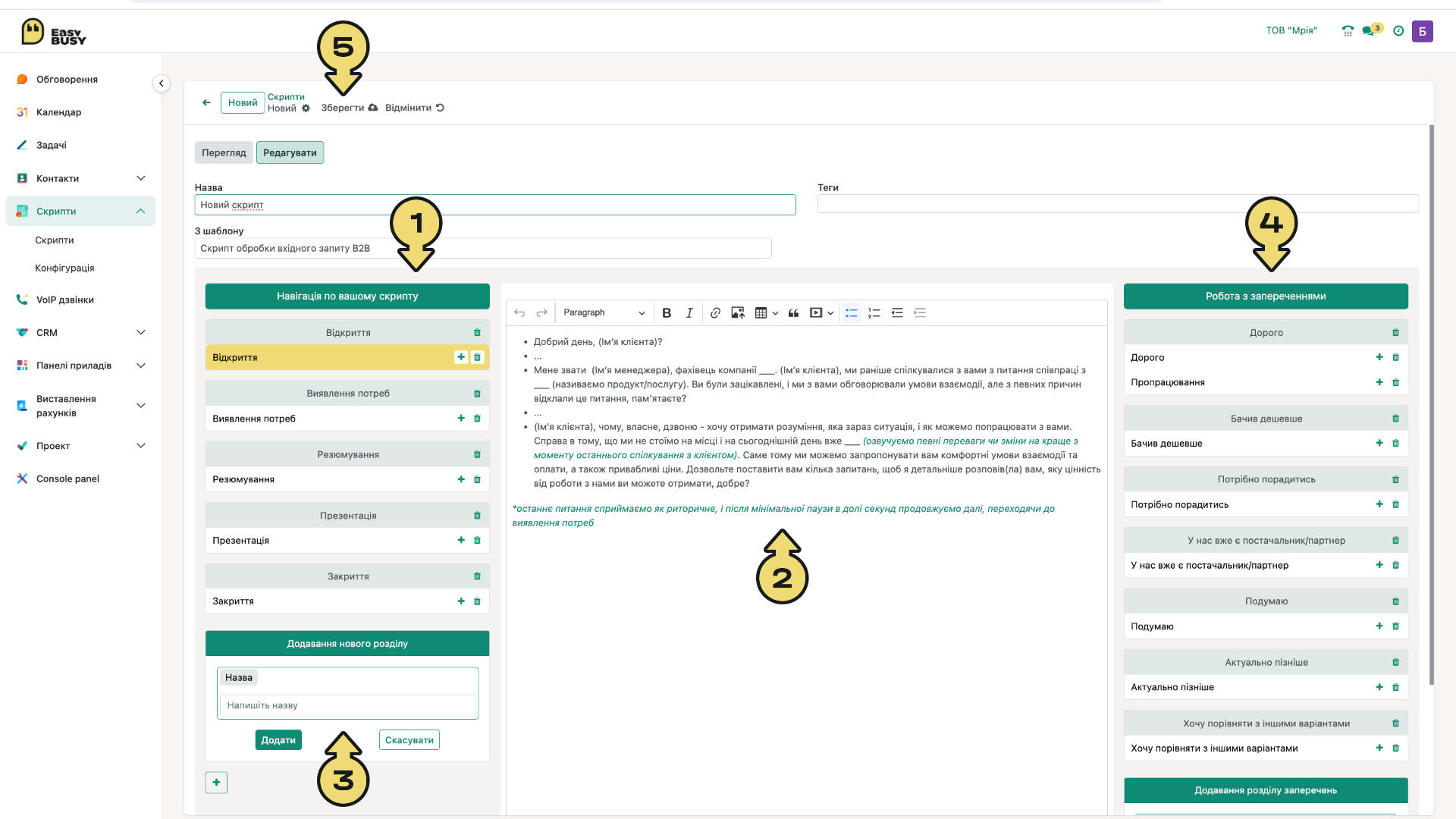The image size is (1456, 819).
Task: Switch to the Редагувати tab
Action: [x=290, y=152]
